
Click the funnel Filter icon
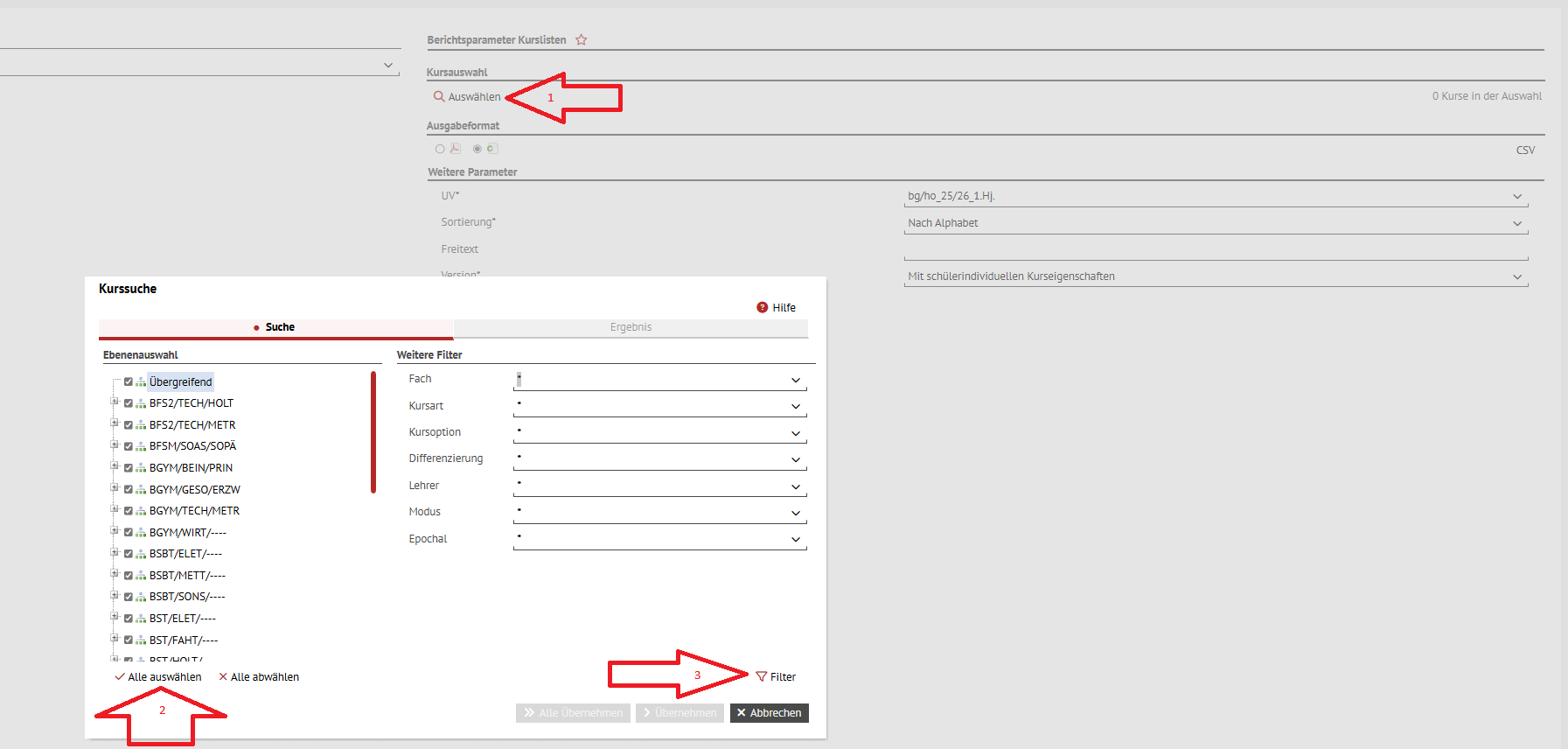(x=761, y=677)
